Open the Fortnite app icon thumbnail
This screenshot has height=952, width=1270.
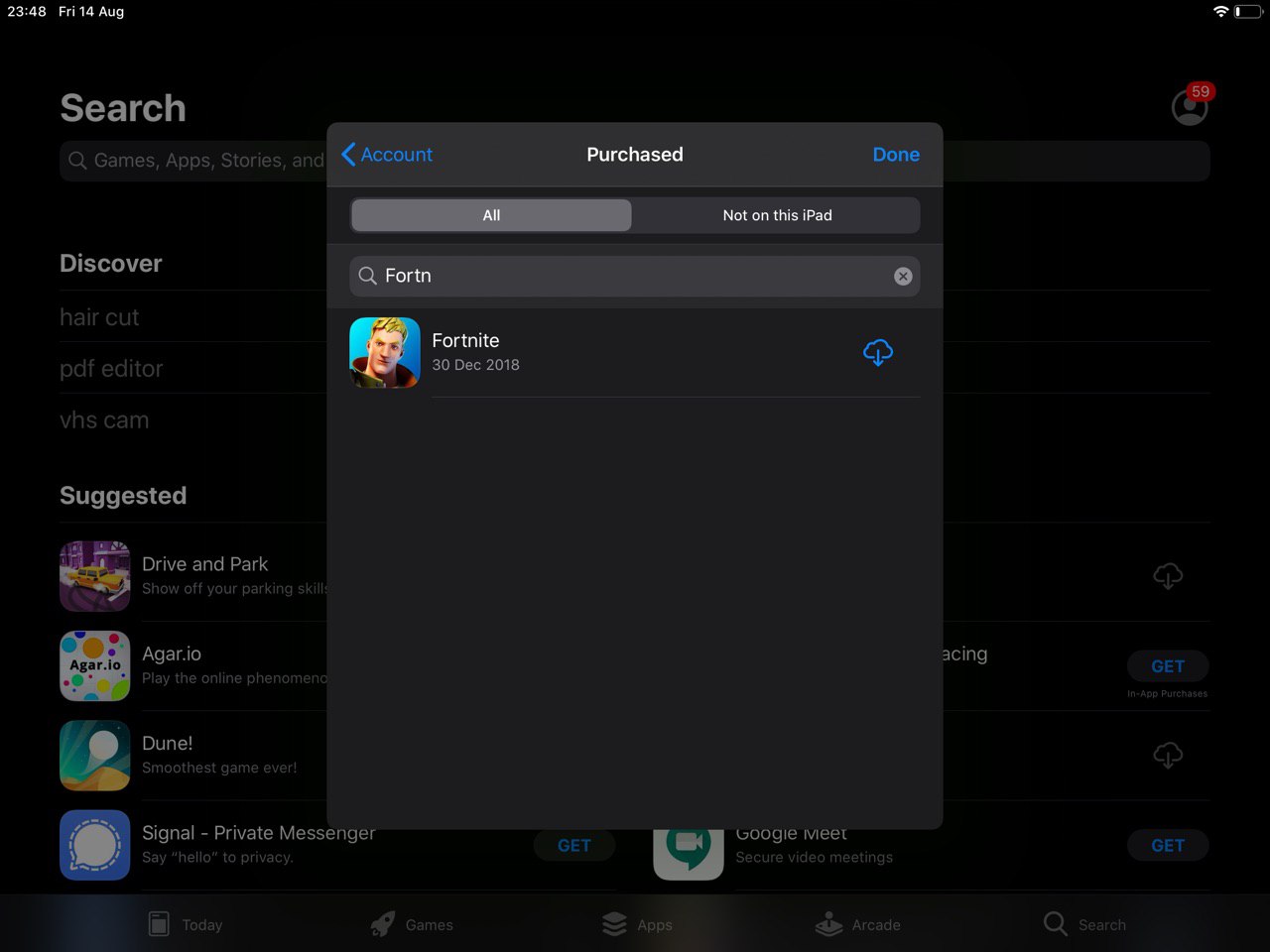[385, 352]
